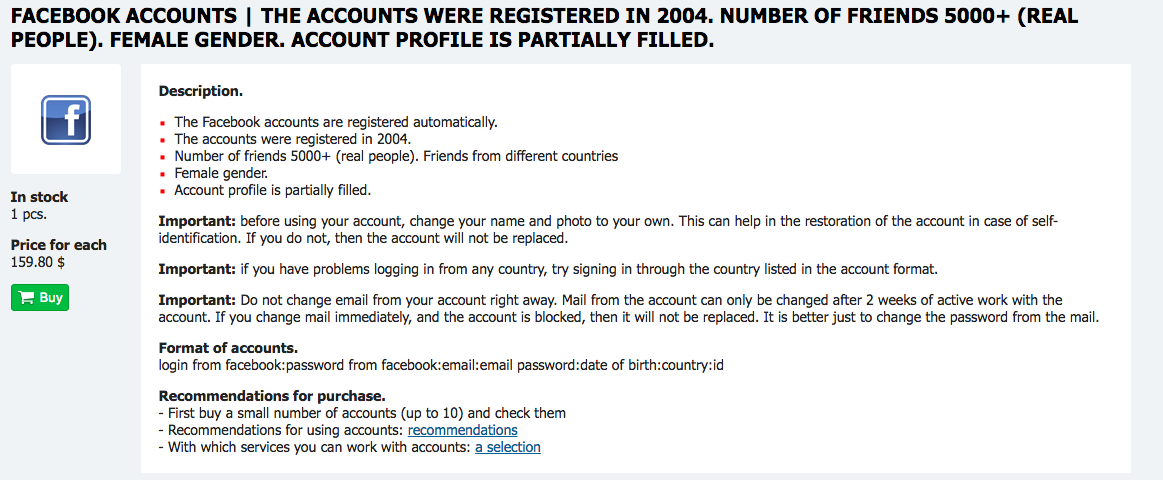Open the recommendations link
The height and width of the screenshot is (480, 1163).
click(x=463, y=430)
